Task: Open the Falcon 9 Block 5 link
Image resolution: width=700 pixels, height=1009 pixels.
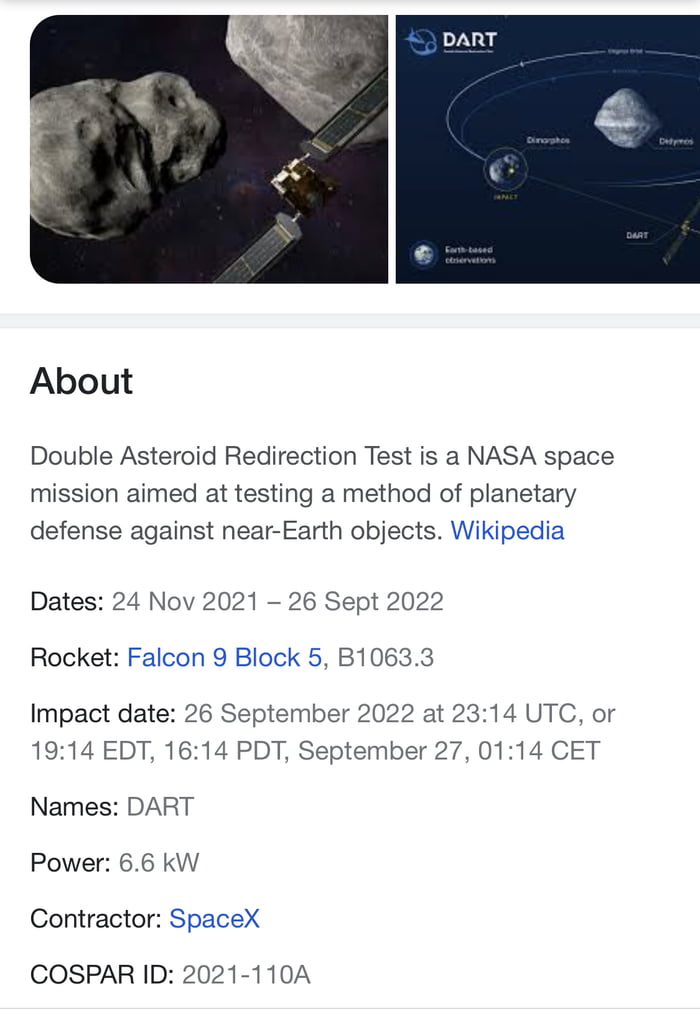Action: (x=224, y=657)
